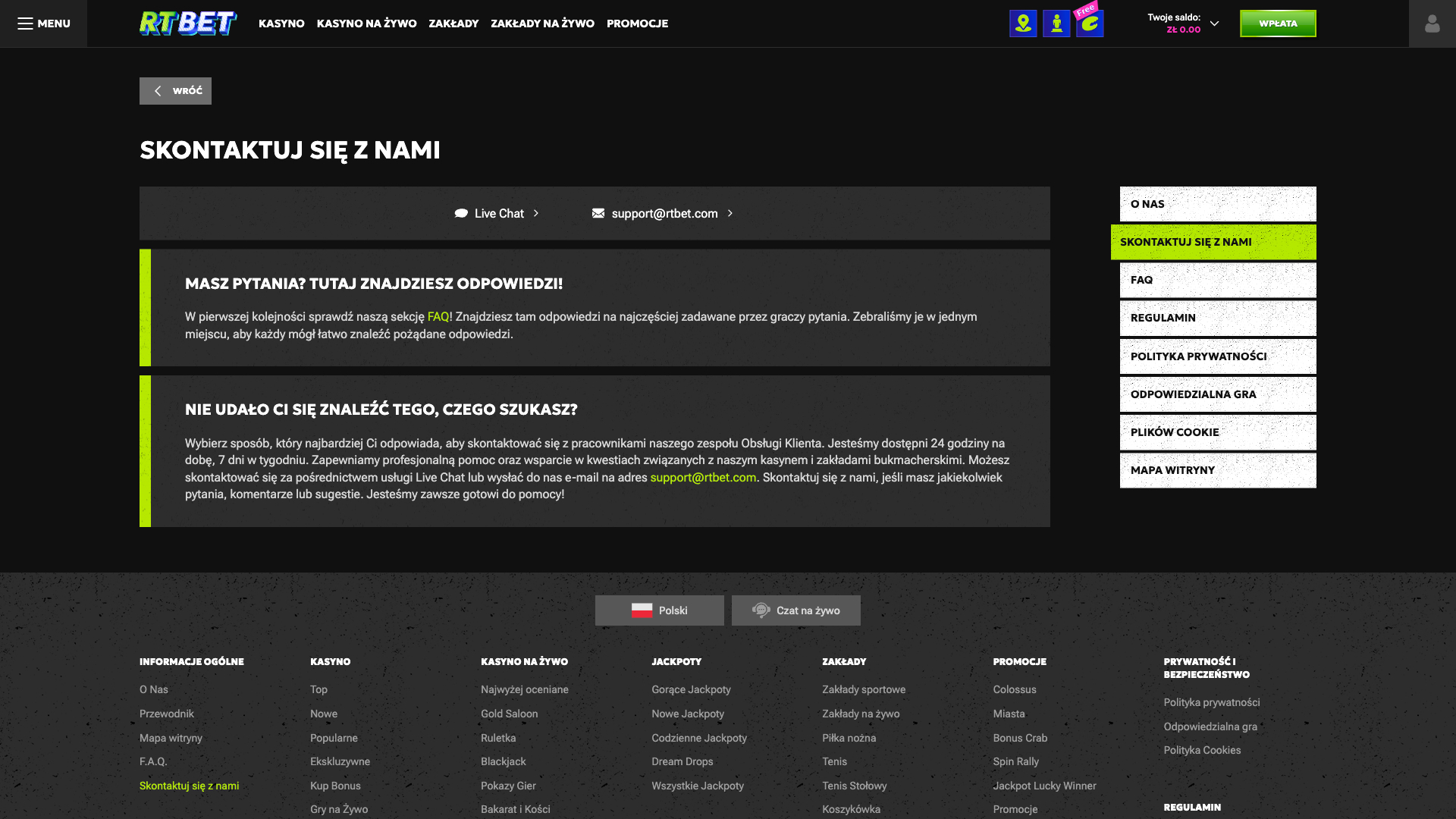Open footer link Mapa witryny

(171, 738)
